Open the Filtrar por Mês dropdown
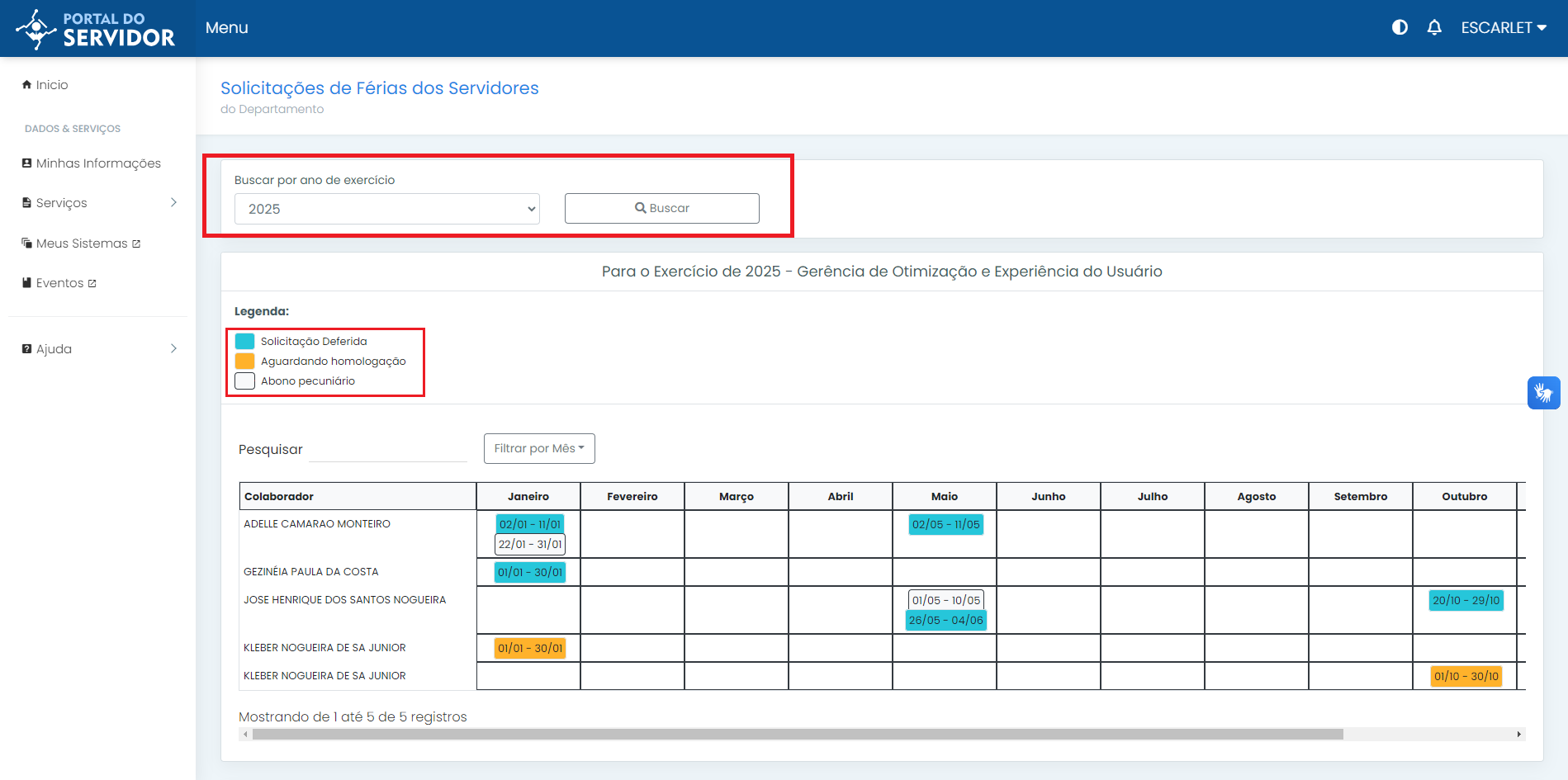The height and width of the screenshot is (780, 1568). [x=539, y=448]
